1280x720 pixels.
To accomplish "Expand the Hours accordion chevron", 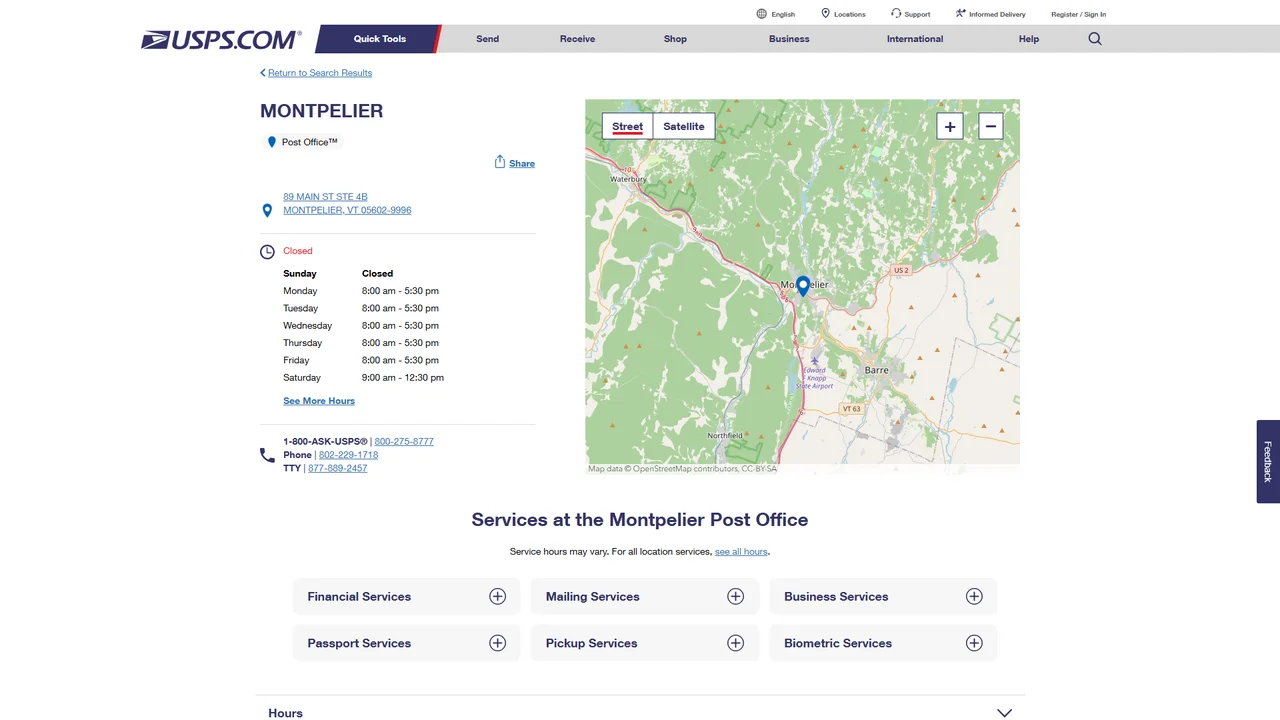I will (x=1005, y=713).
